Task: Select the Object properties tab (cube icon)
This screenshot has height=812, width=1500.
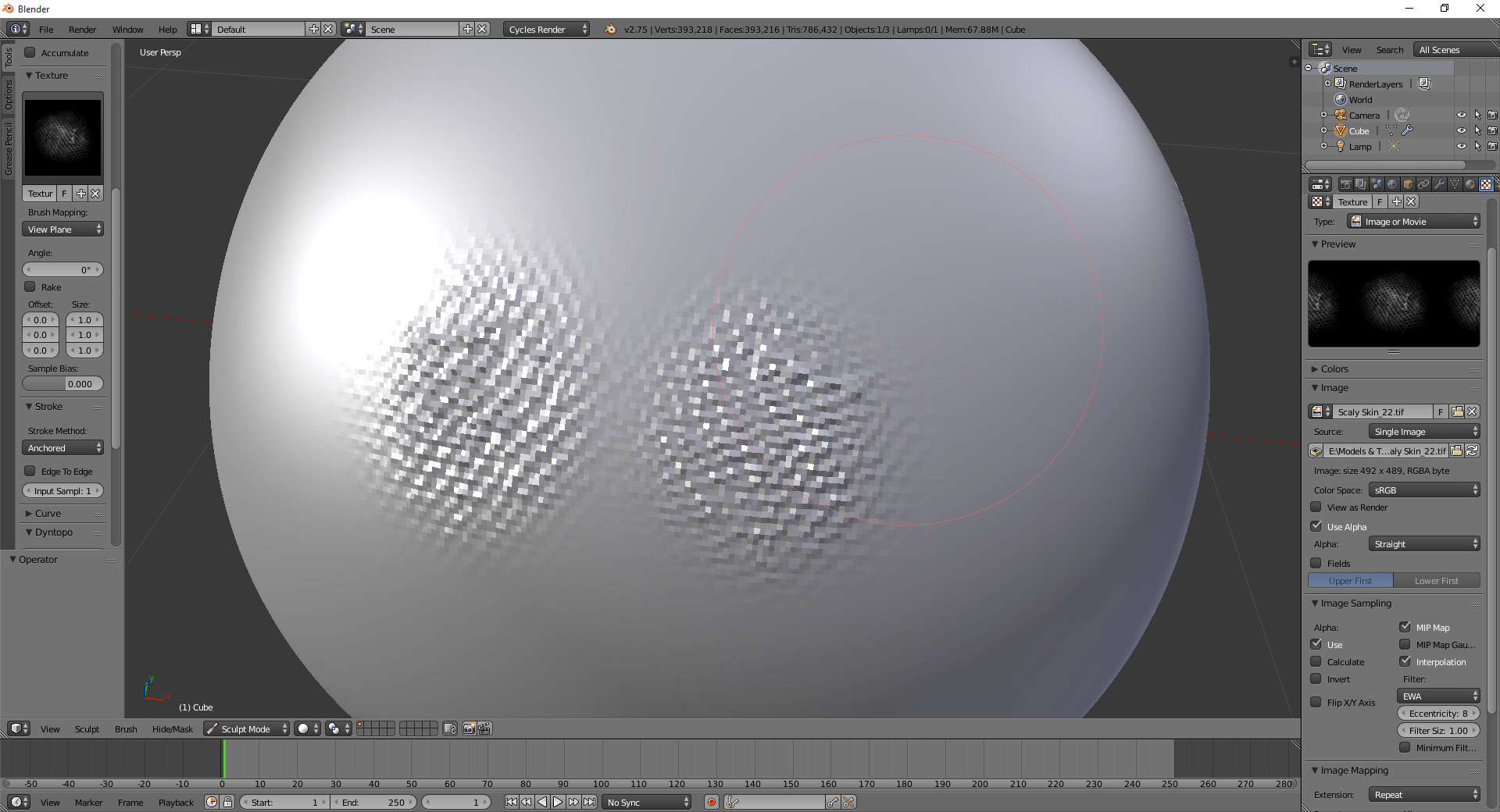Action: 1408,184
